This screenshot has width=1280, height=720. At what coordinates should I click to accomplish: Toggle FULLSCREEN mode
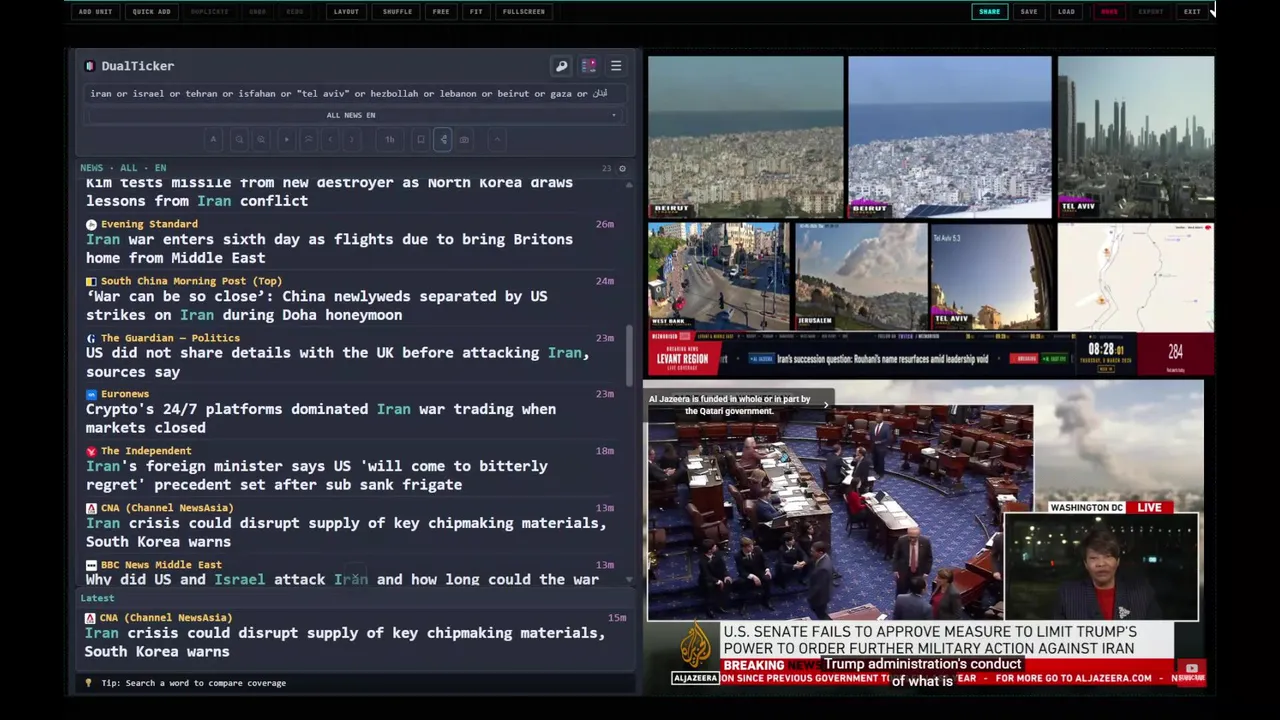pyautogui.click(x=524, y=12)
